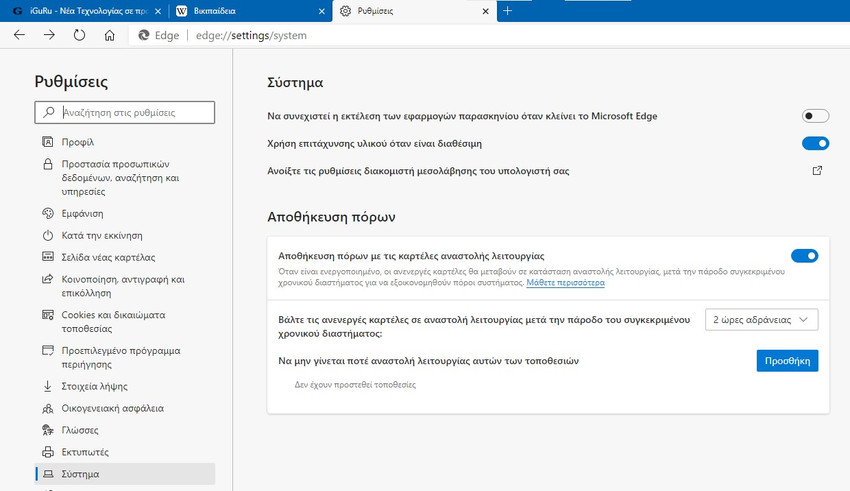Click the printer icon for Εκτυπωτές
This screenshot has width=850, height=491.
(48, 452)
